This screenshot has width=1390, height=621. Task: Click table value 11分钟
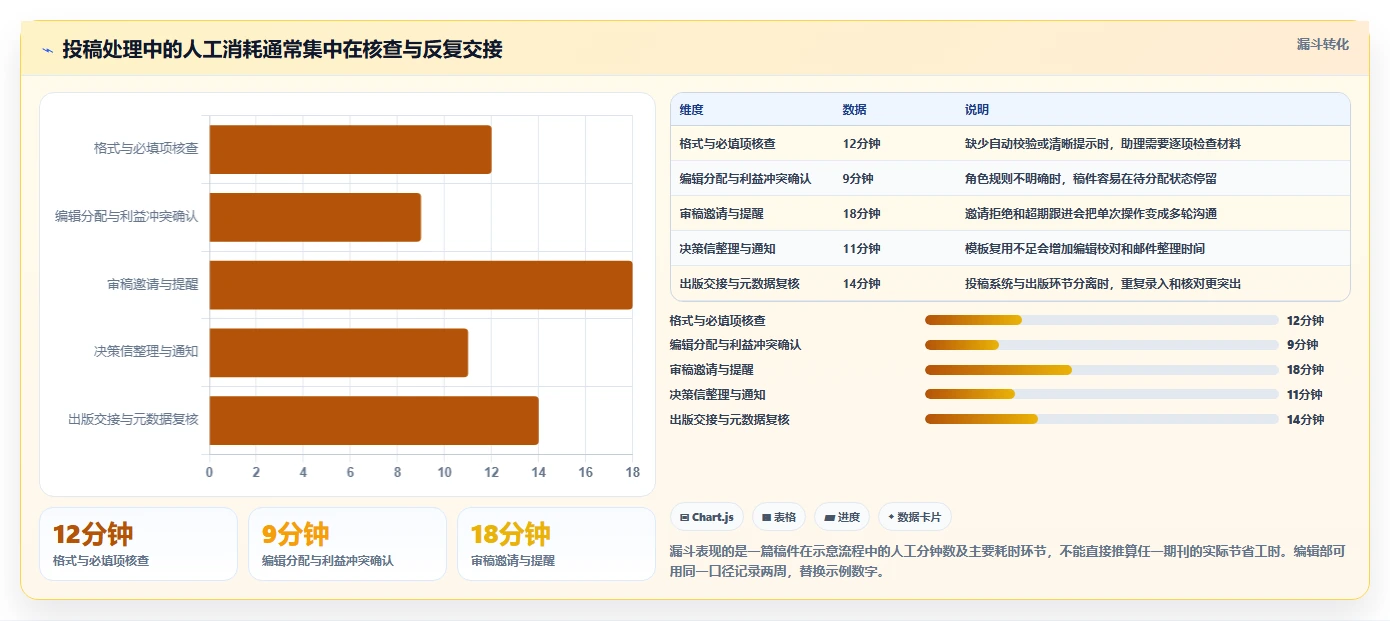tap(862, 249)
